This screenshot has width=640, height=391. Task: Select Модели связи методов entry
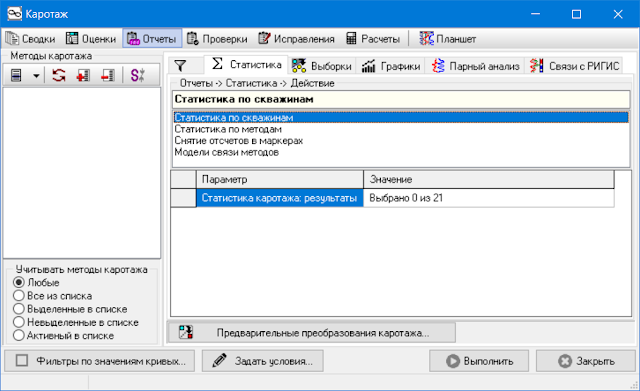tap(401, 152)
